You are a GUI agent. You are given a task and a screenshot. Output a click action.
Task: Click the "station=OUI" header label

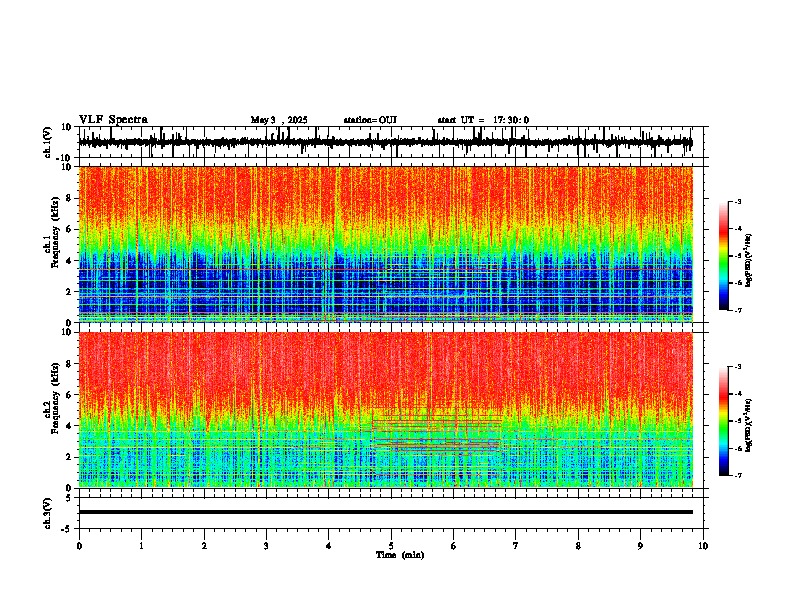(370, 120)
